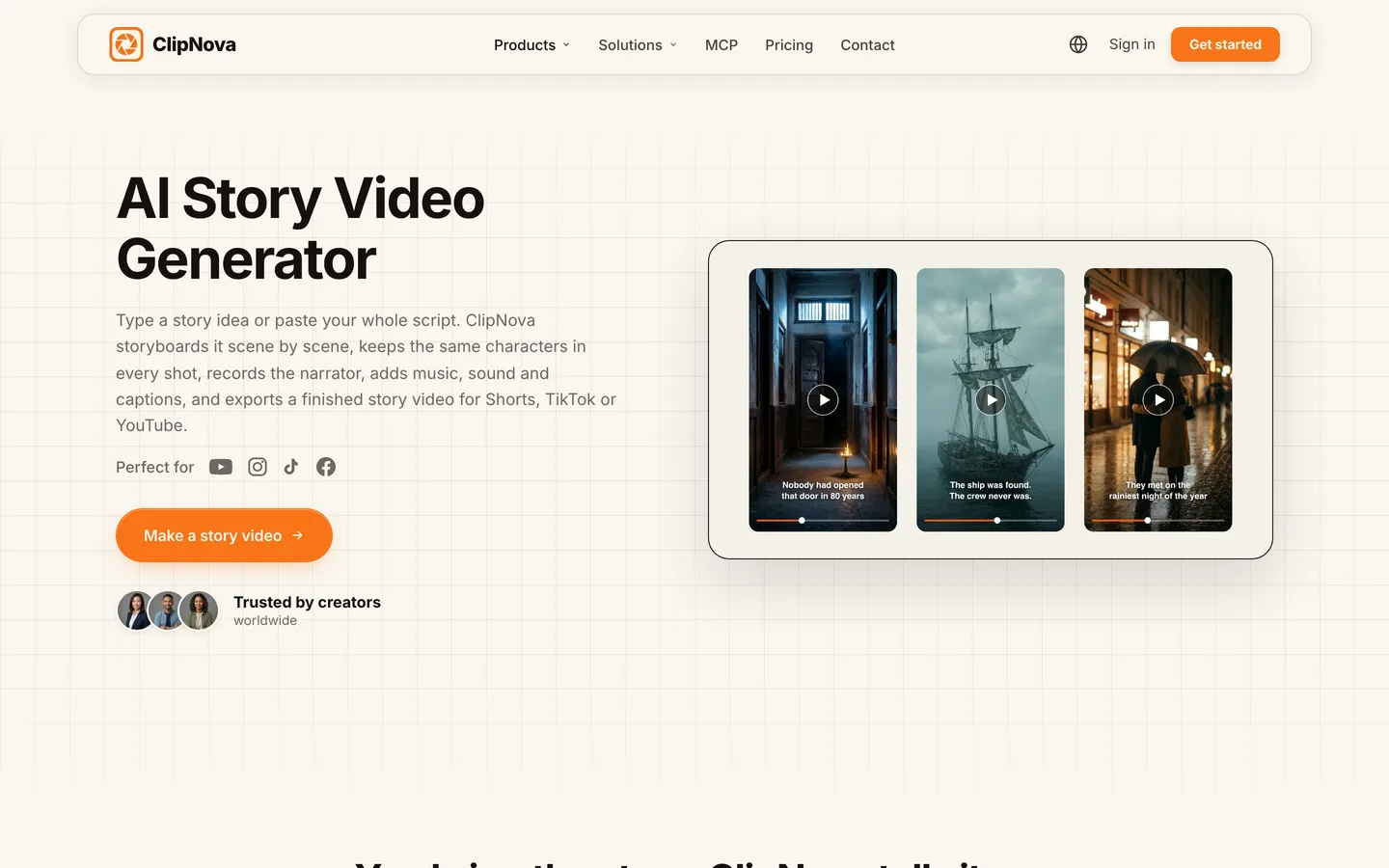Screen dimensions: 1389x868
Task: Click the middle creator avatar
Action: click(x=167, y=610)
